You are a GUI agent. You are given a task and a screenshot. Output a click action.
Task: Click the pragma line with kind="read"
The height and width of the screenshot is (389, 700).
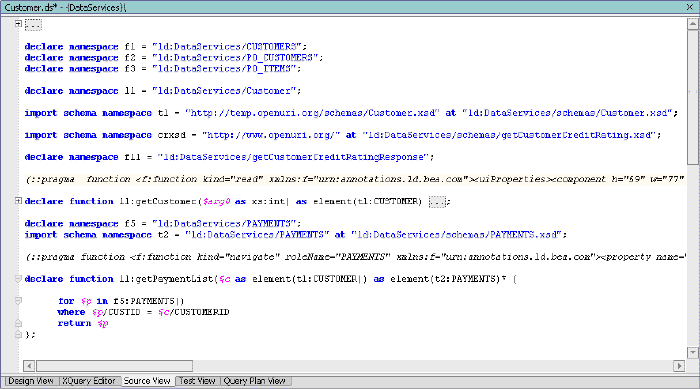pos(355,179)
